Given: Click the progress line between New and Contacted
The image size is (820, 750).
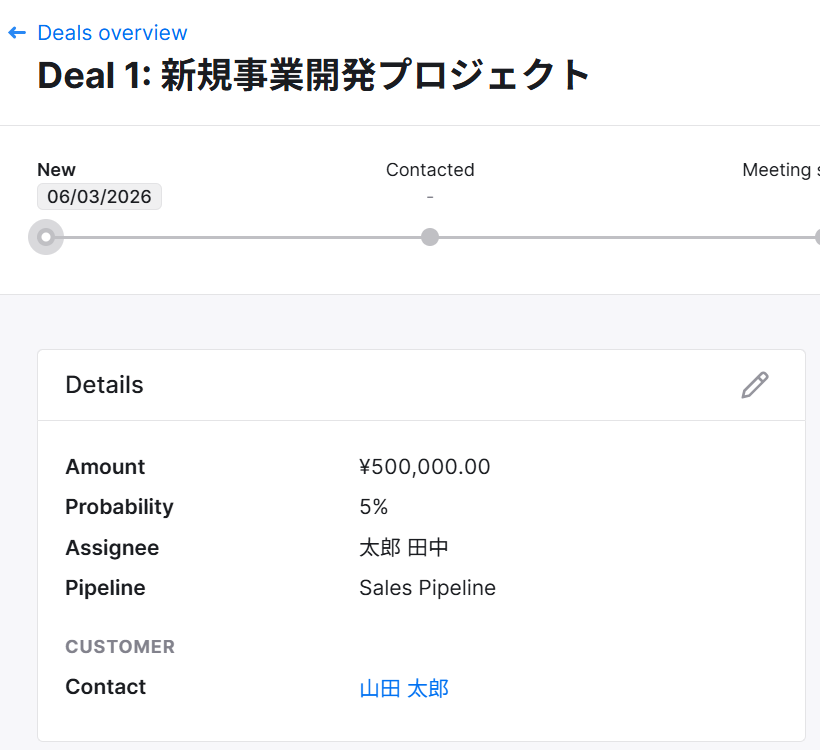Looking at the screenshot, I should (x=240, y=237).
